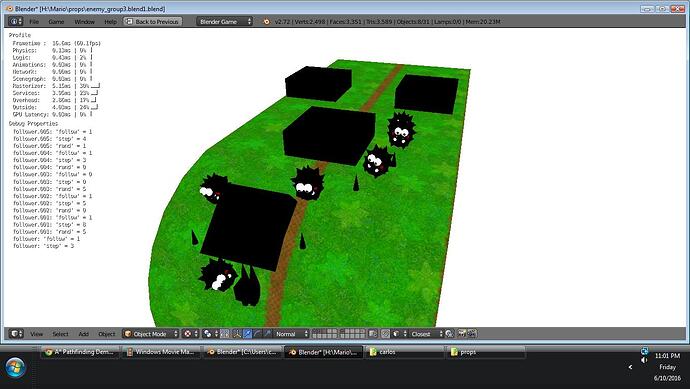Toggle the 3D manipulator widget icon

coord(237,334)
